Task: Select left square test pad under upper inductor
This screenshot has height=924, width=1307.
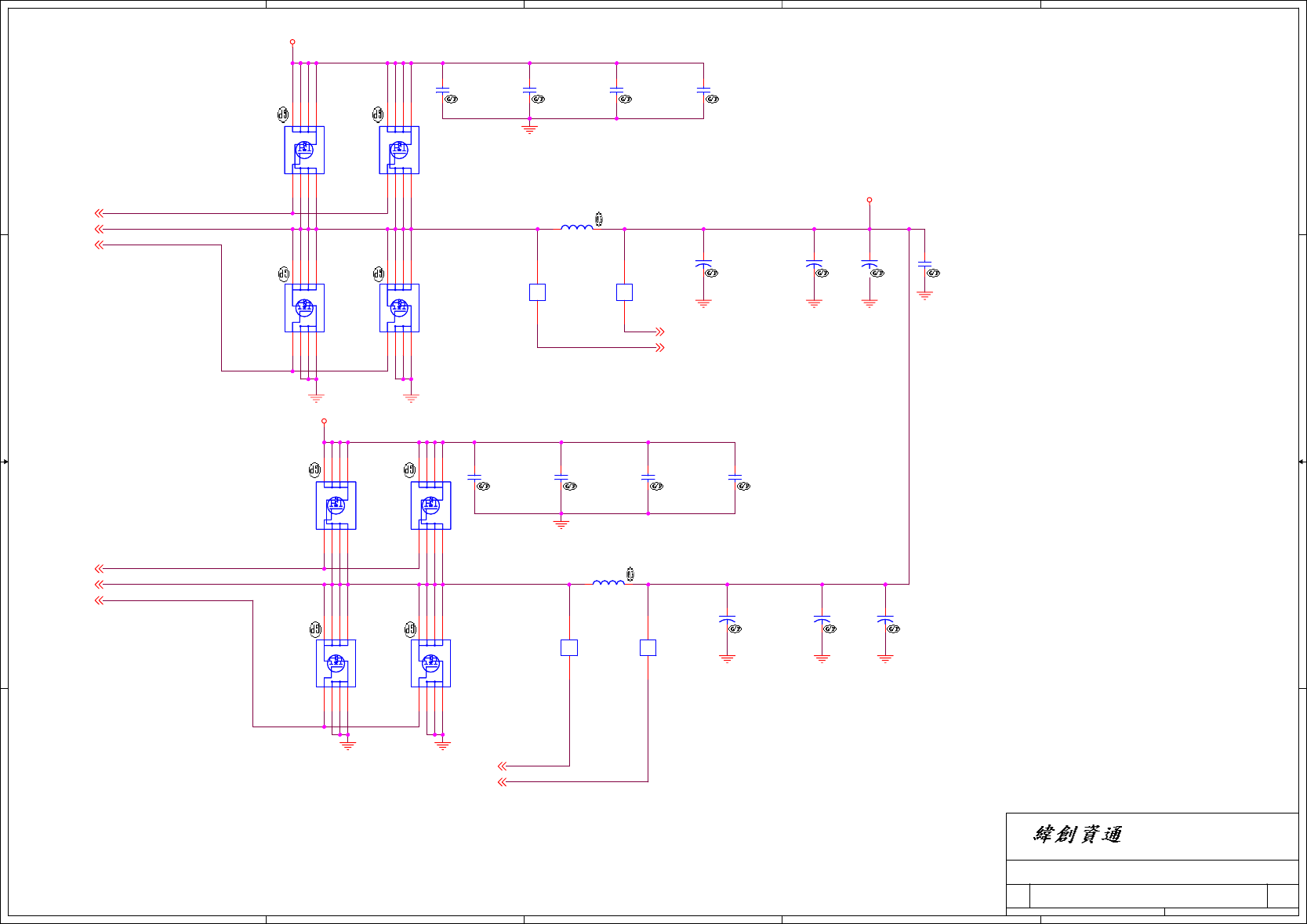Action: (x=537, y=292)
